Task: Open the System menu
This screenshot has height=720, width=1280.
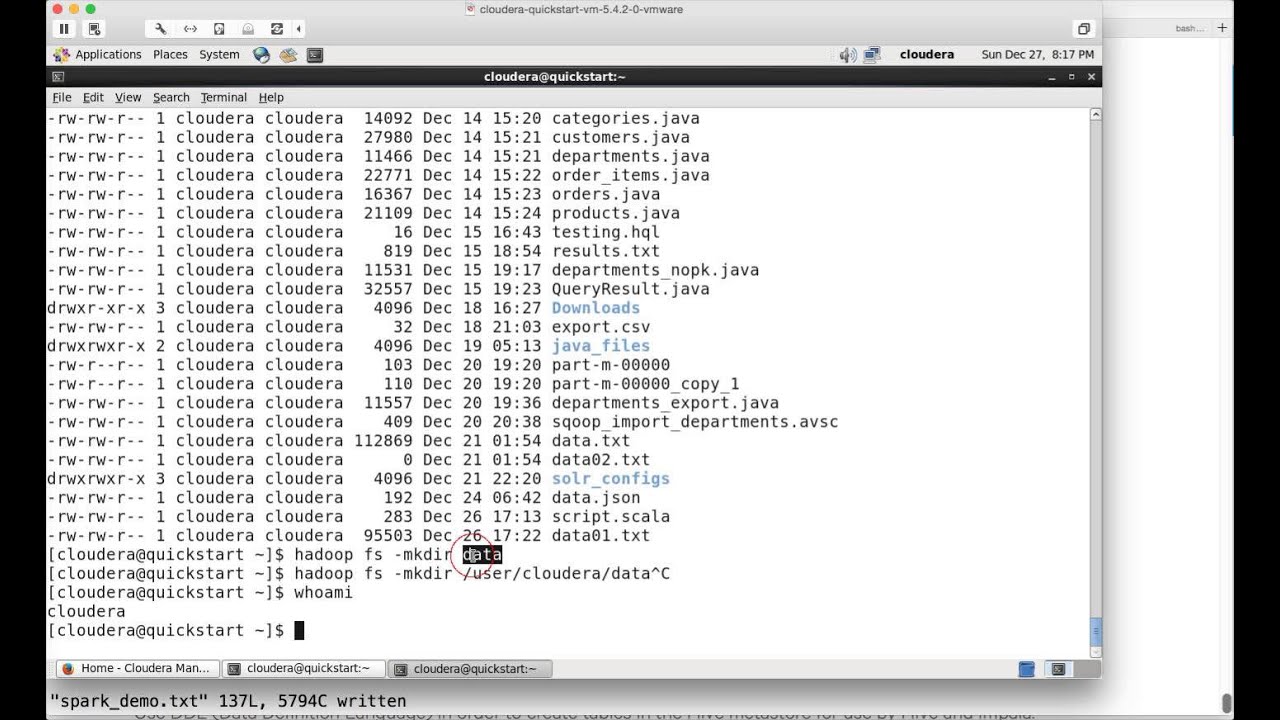Action: coord(219,55)
